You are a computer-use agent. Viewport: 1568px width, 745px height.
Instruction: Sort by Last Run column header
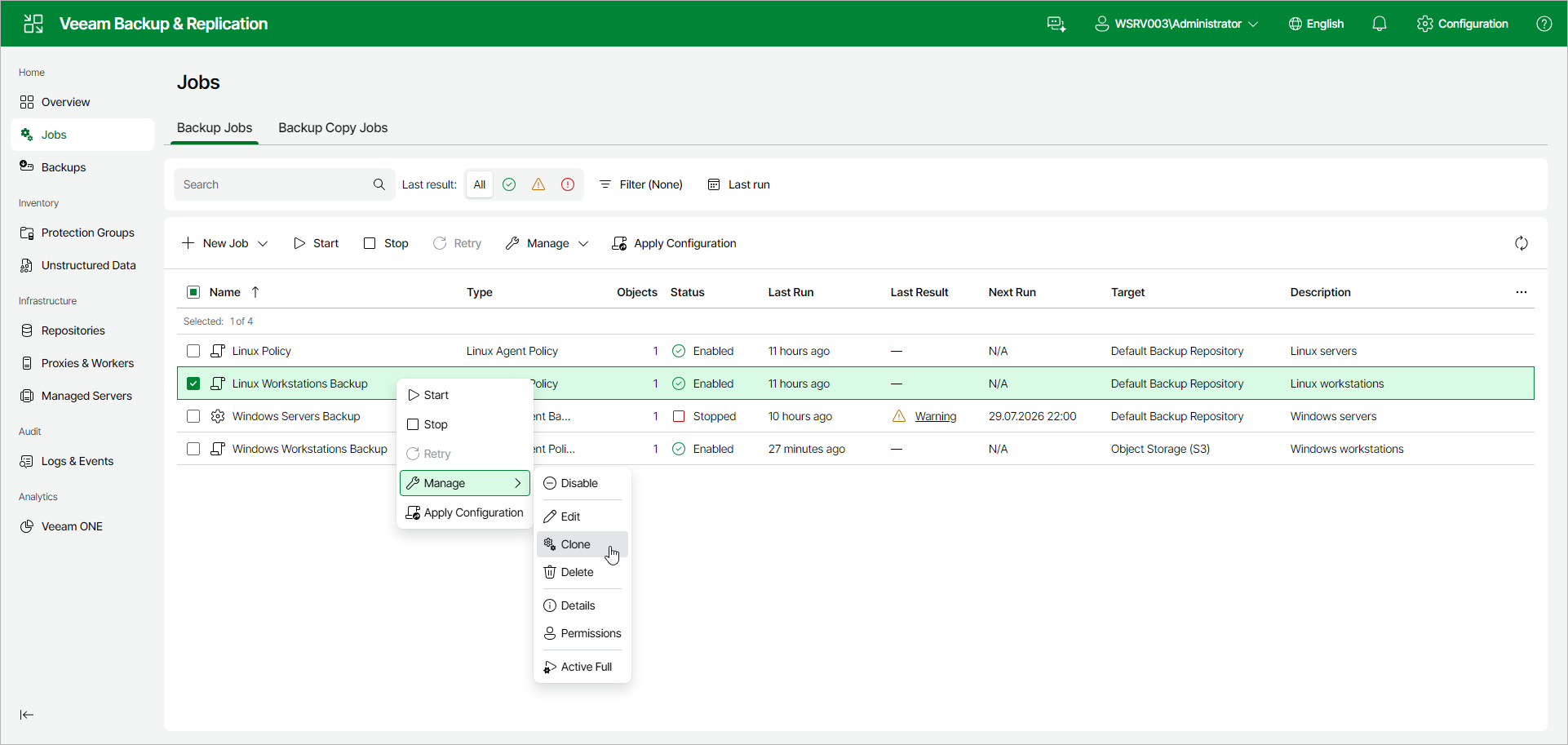(791, 292)
